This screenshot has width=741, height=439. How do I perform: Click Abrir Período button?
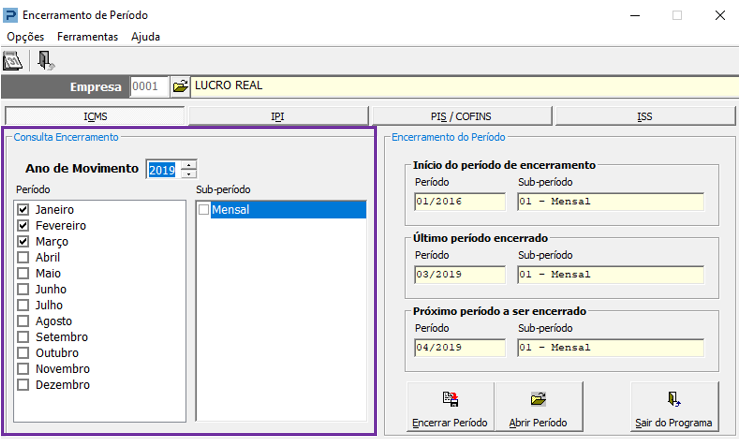tap(538, 406)
